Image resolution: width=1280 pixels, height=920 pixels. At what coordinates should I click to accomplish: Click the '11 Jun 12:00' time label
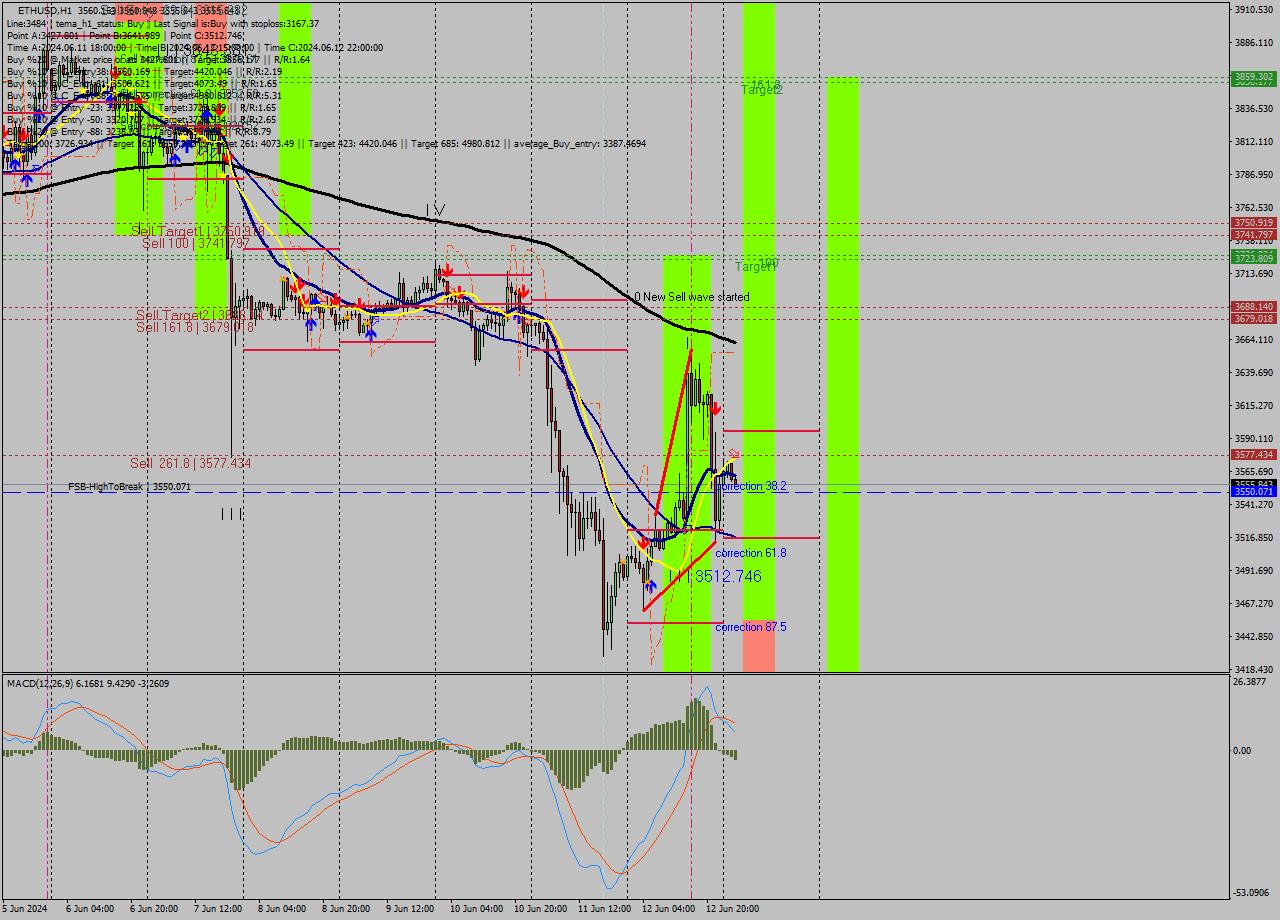tap(604, 909)
